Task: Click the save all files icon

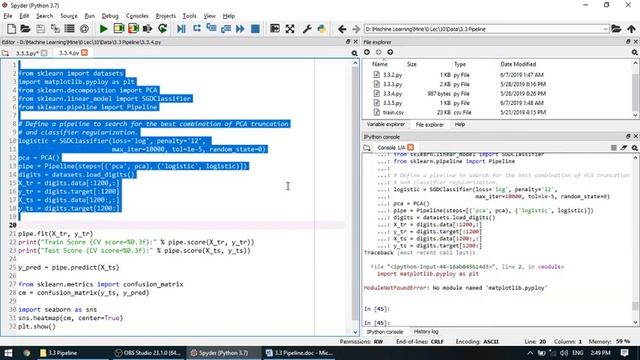Action: click(55, 29)
